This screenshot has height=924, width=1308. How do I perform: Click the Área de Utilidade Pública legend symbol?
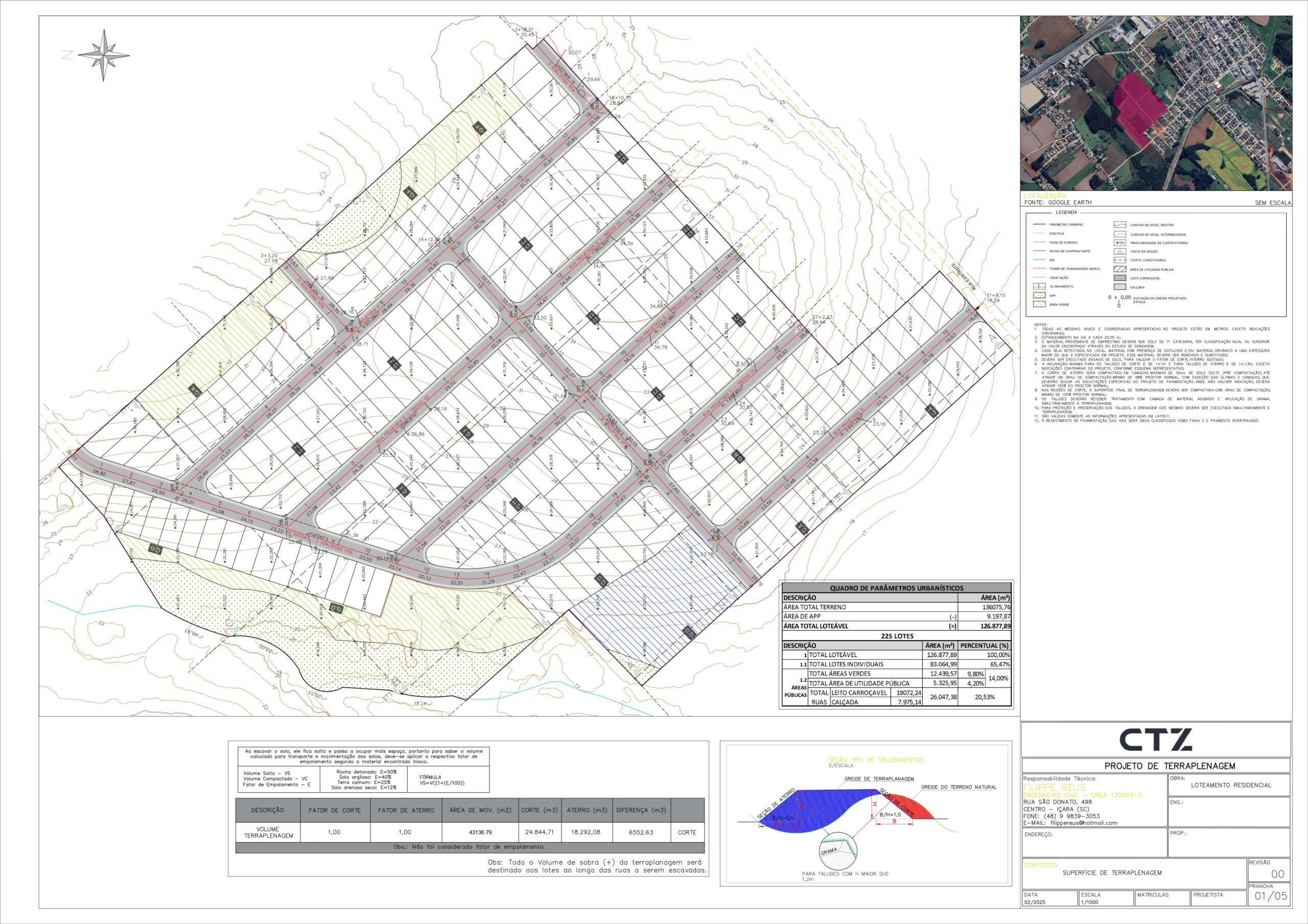[1119, 270]
